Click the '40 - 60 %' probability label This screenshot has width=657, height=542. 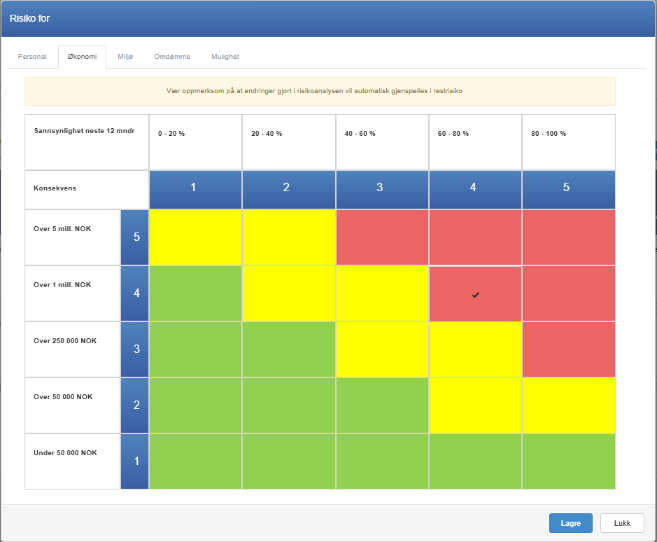(360, 134)
